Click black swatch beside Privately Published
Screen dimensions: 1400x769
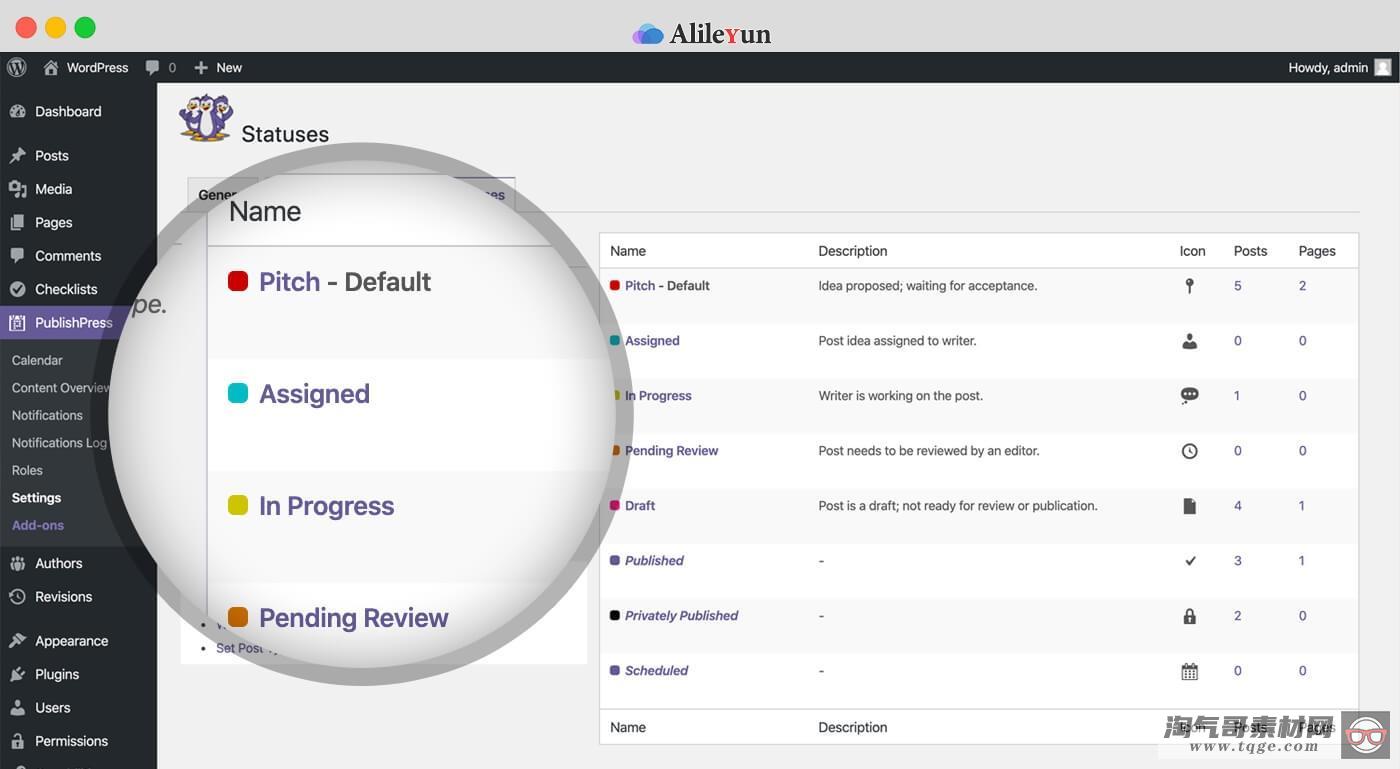(x=615, y=615)
